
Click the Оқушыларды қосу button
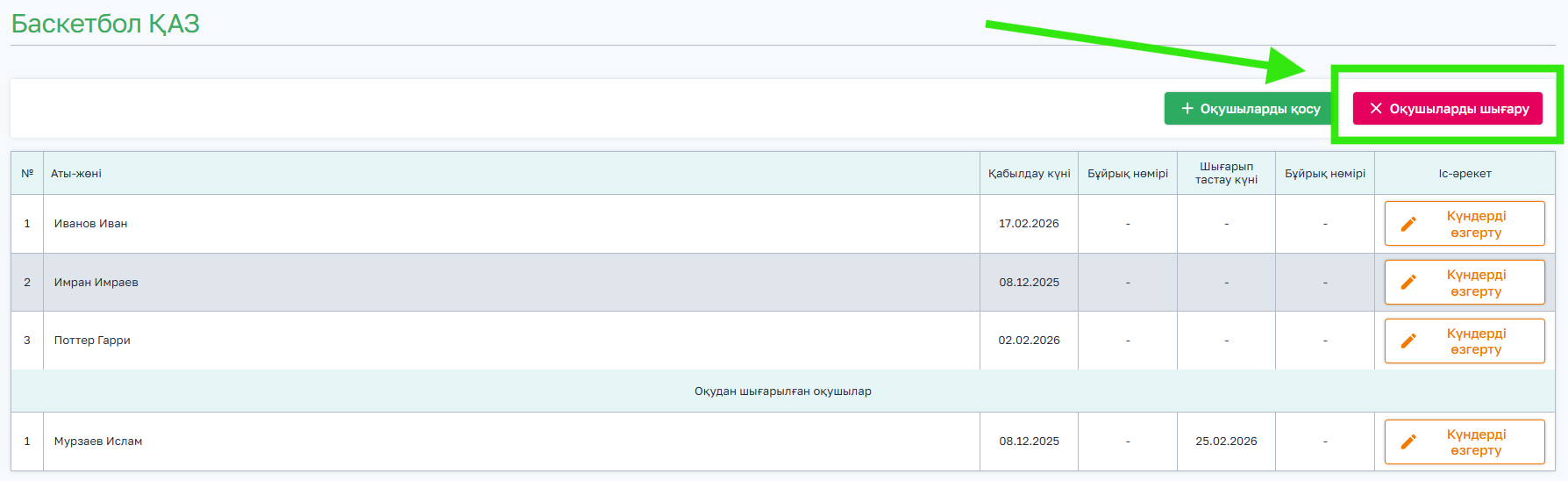tap(1250, 109)
